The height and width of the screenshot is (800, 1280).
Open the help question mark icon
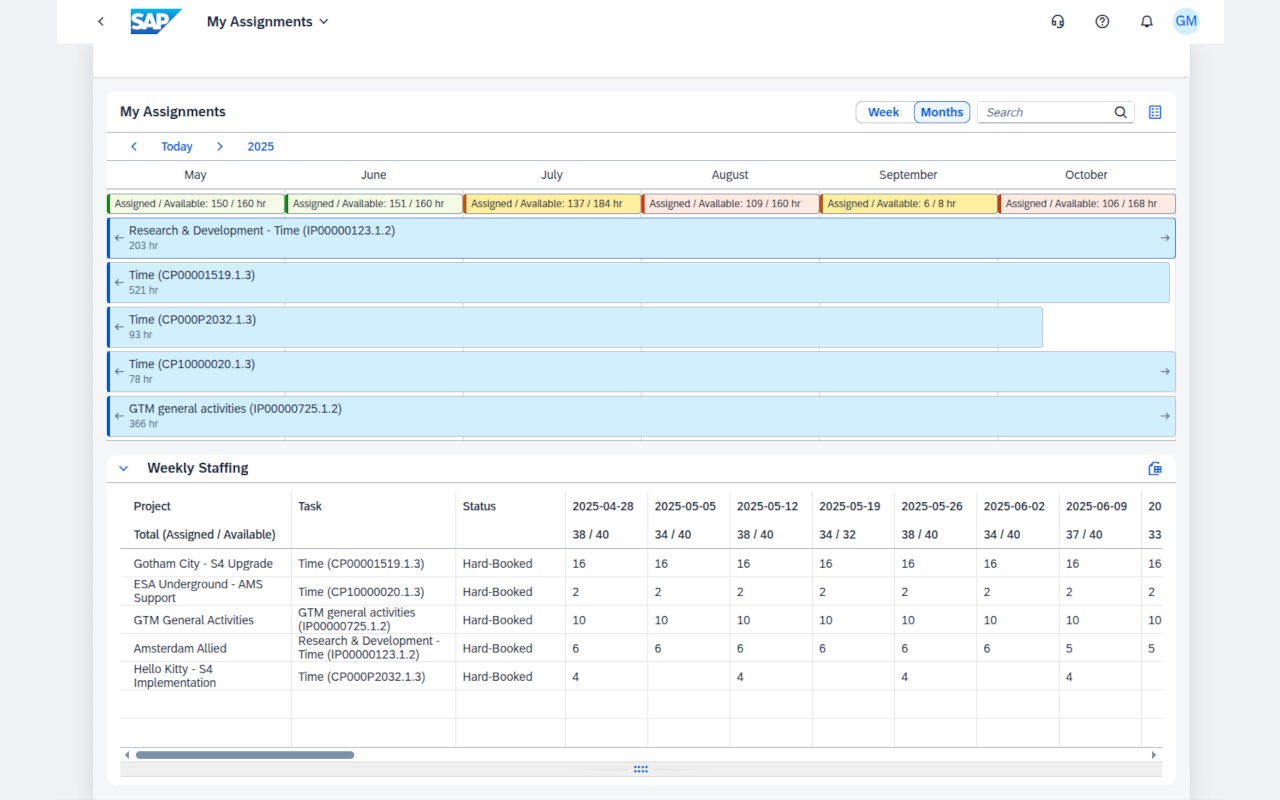click(x=1102, y=22)
